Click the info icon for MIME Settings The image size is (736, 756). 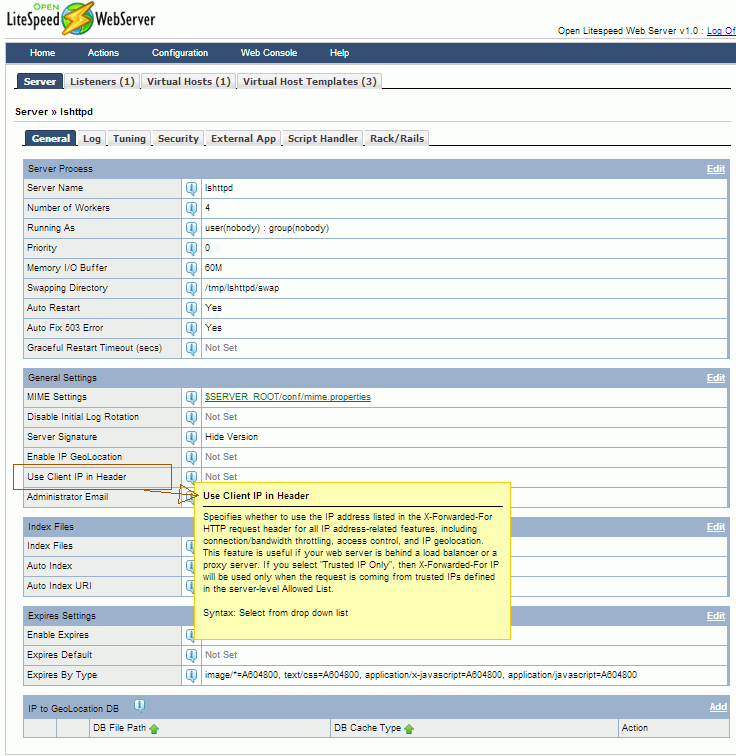pyautogui.click(x=191, y=397)
